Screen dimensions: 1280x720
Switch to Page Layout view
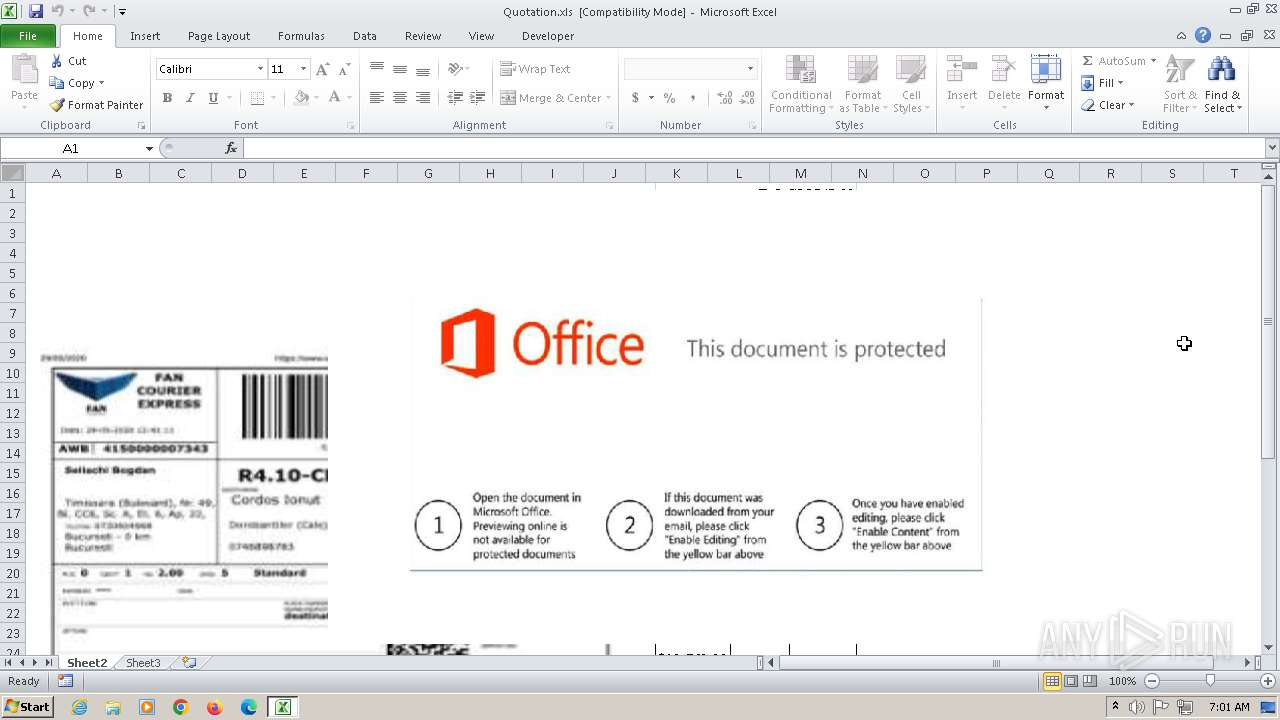click(x=1071, y=681)
